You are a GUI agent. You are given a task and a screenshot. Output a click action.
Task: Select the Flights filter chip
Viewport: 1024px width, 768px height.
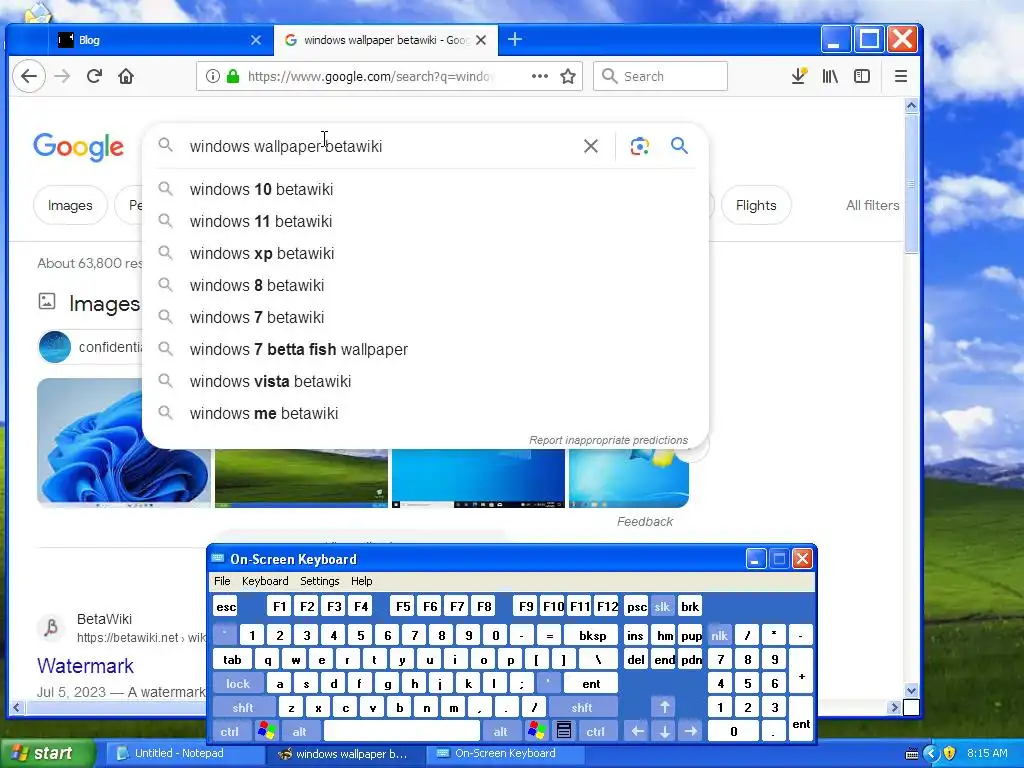tap(756, 206)
